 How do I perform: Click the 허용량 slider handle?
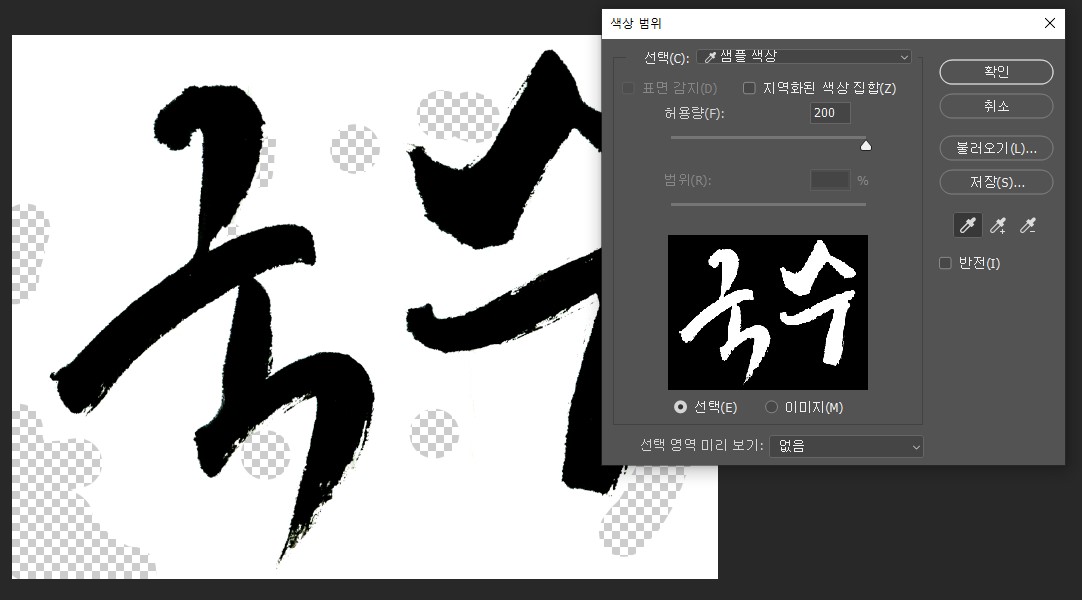[865, 146]
